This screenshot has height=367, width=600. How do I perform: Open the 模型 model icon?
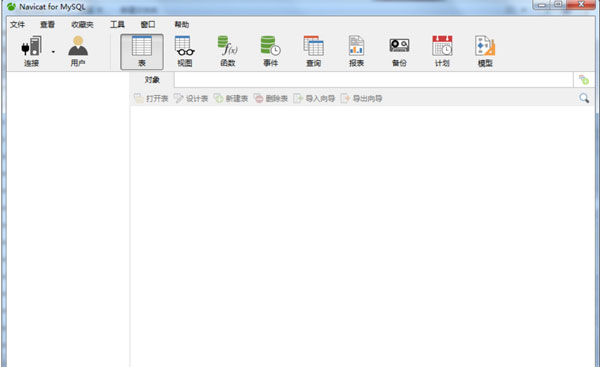(x=485, y=51)
